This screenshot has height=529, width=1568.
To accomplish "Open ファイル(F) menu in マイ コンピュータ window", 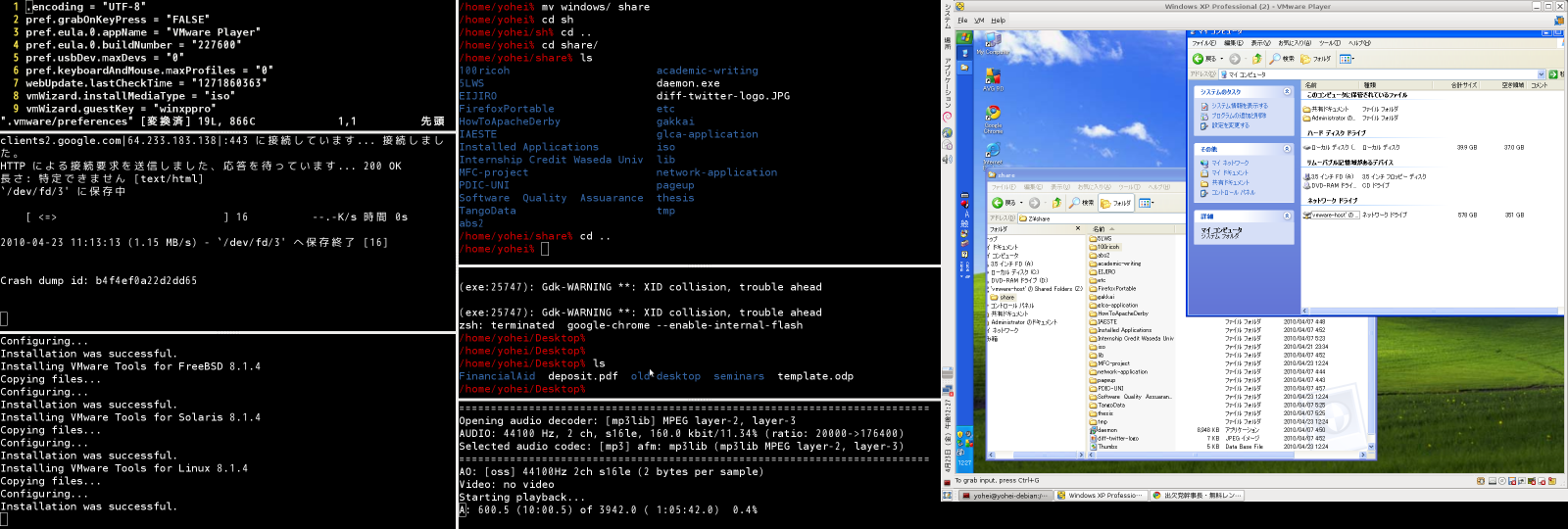I will 1203,43.
